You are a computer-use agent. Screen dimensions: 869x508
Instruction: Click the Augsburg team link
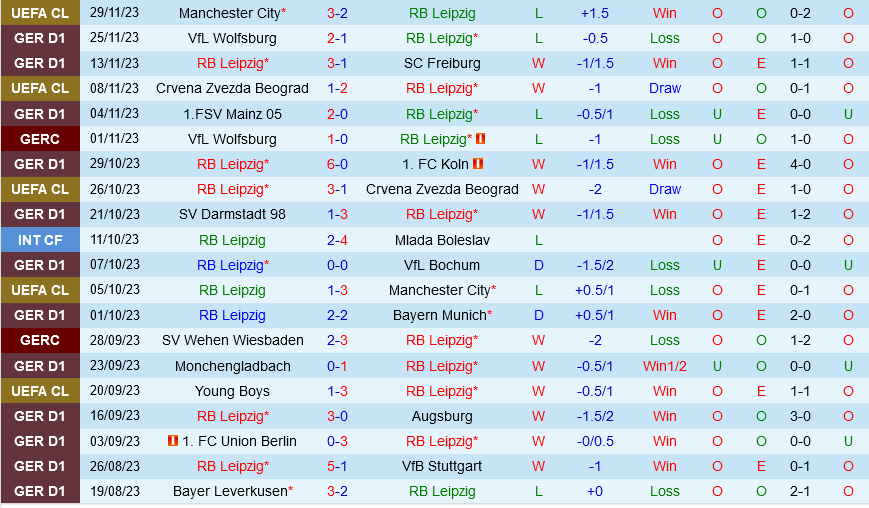[x=442, y=416]
